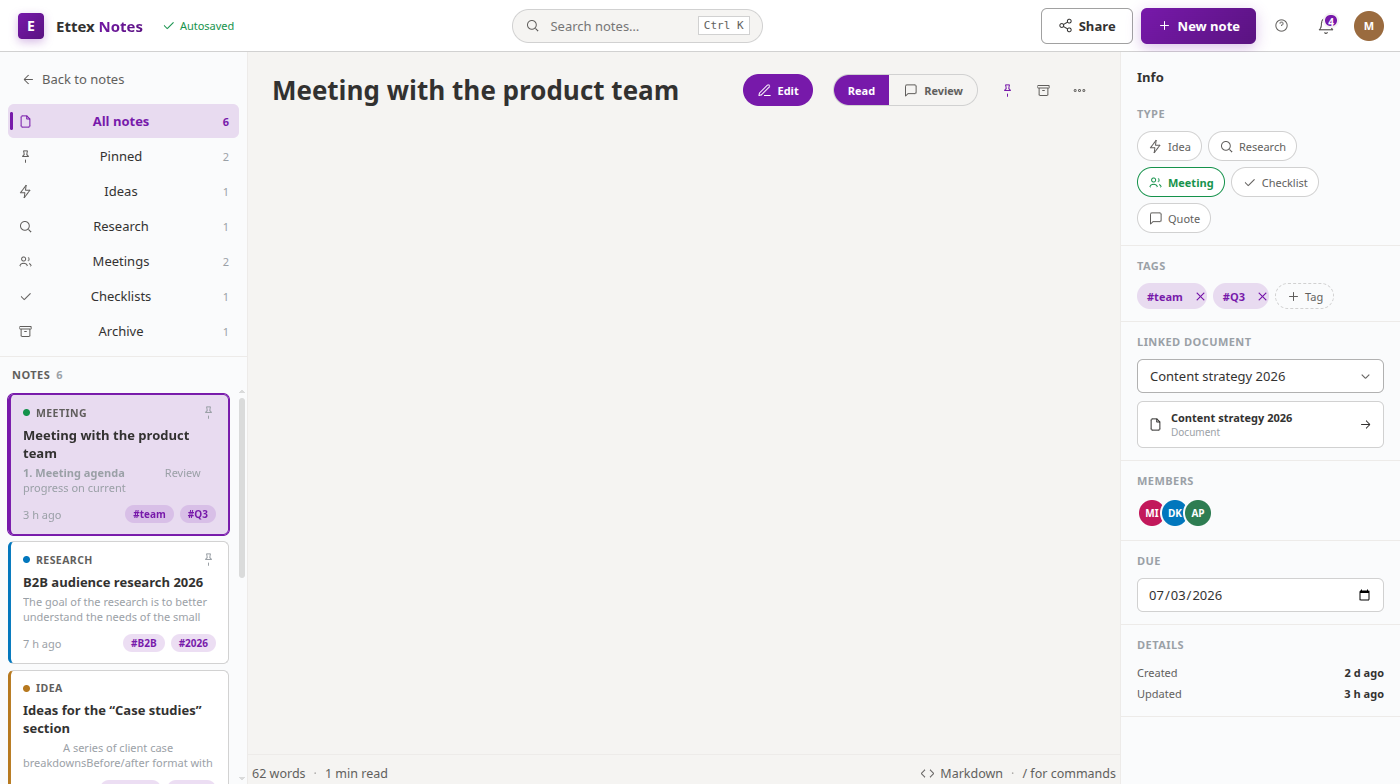1400x784 pixels.
Task: Open the due date calendar picker
Action: [x=1365, y=595]
